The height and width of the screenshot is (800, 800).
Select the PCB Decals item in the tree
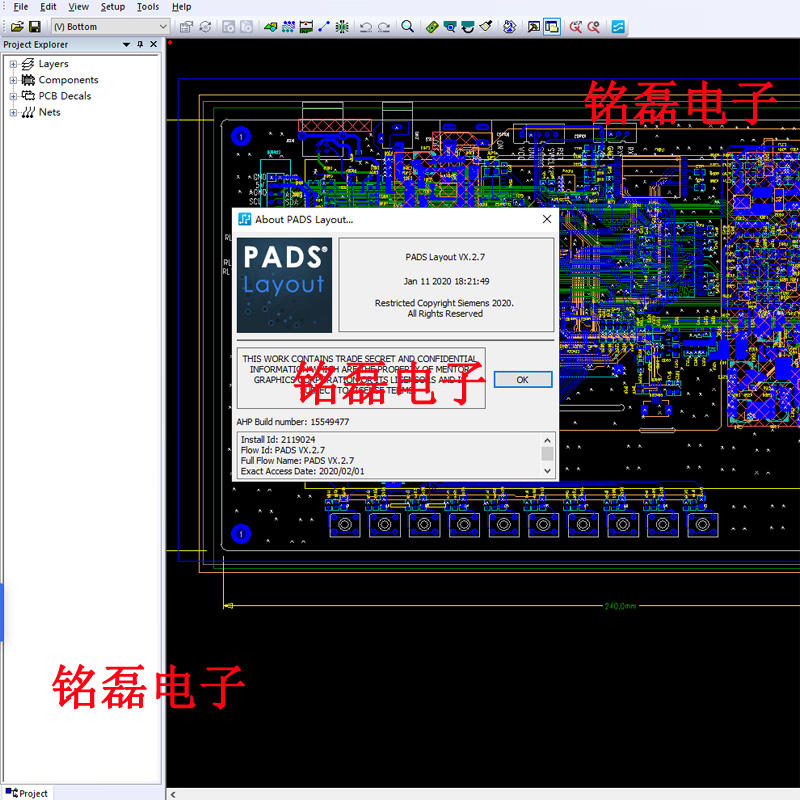[65, 96]
